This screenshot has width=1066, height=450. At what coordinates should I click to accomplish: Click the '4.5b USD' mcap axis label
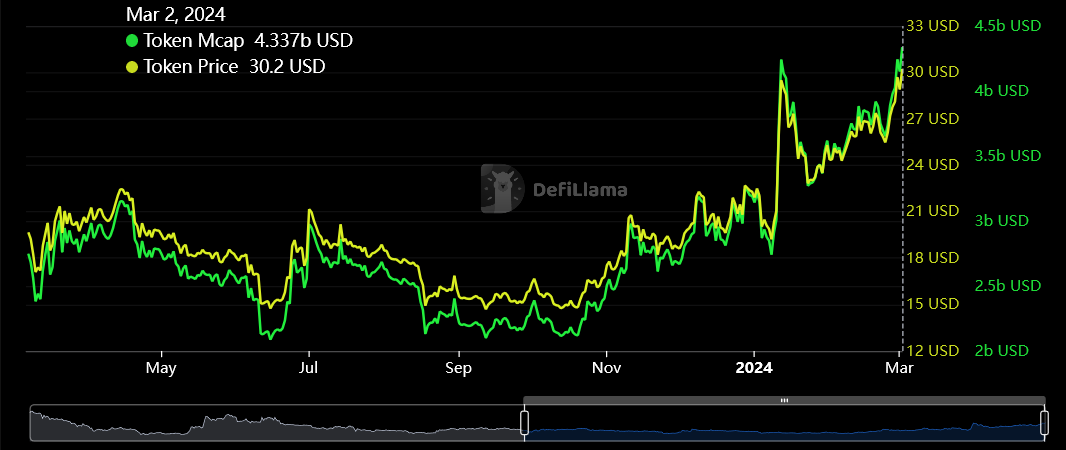pos(1008,26)
